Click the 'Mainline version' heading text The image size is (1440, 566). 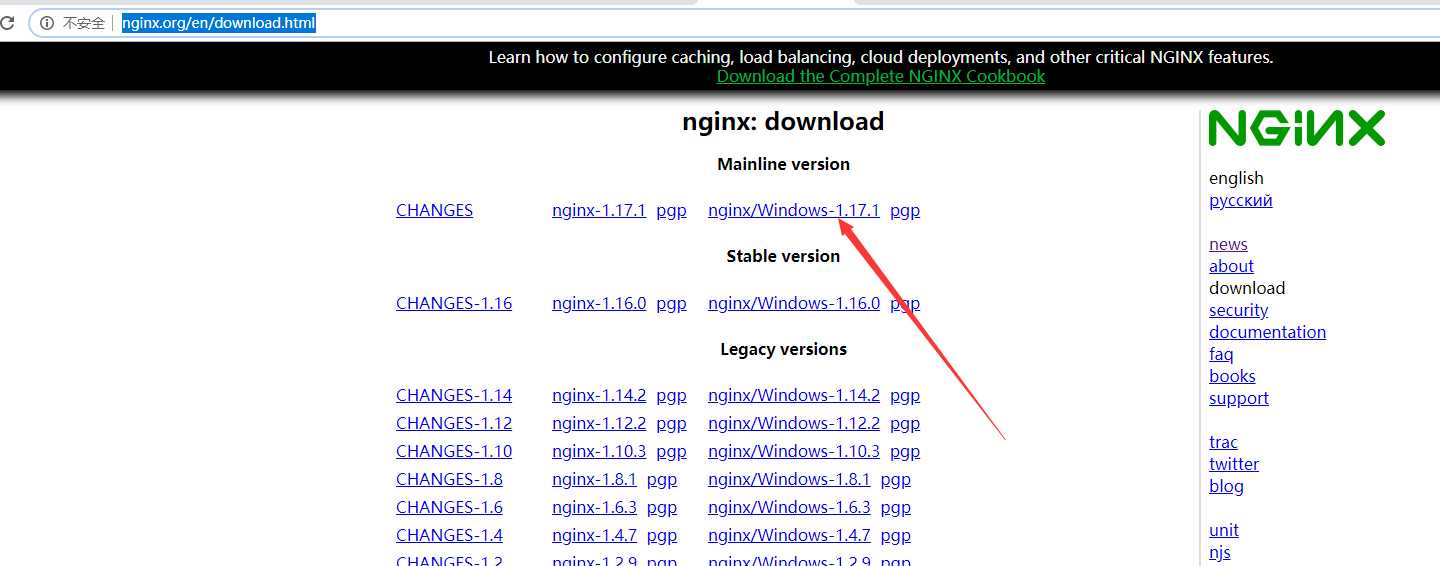click(783, 164)
